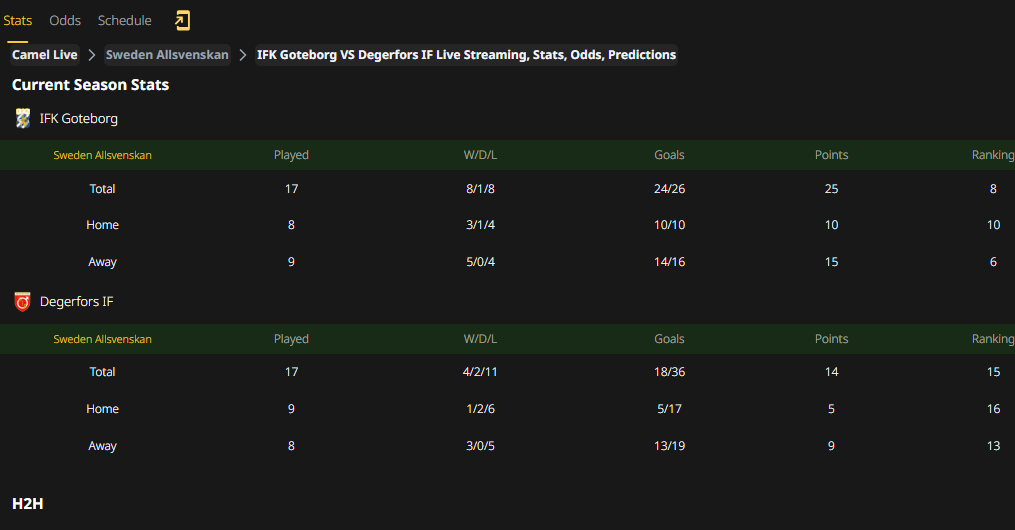1015x530 pixels.
Task: Go to Camel Live breadcrumb link
Action: pyautogui.click(x=45, y=55)
